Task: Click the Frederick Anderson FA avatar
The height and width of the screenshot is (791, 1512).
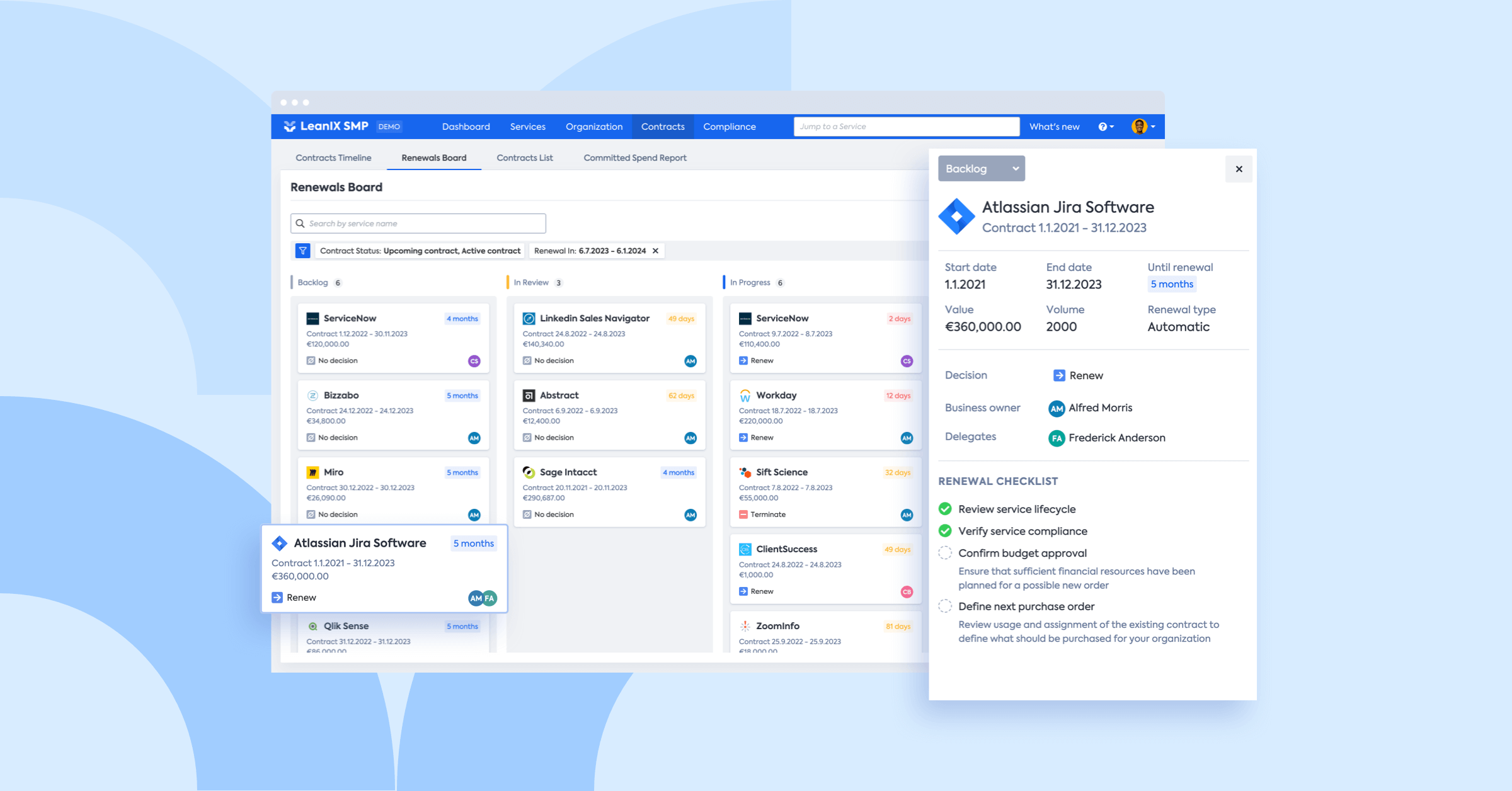Action: [1057, 438]
